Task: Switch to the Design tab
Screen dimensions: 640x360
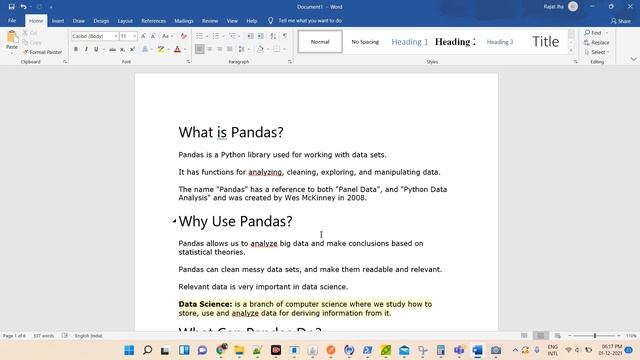Action: (x=101, y=21)
